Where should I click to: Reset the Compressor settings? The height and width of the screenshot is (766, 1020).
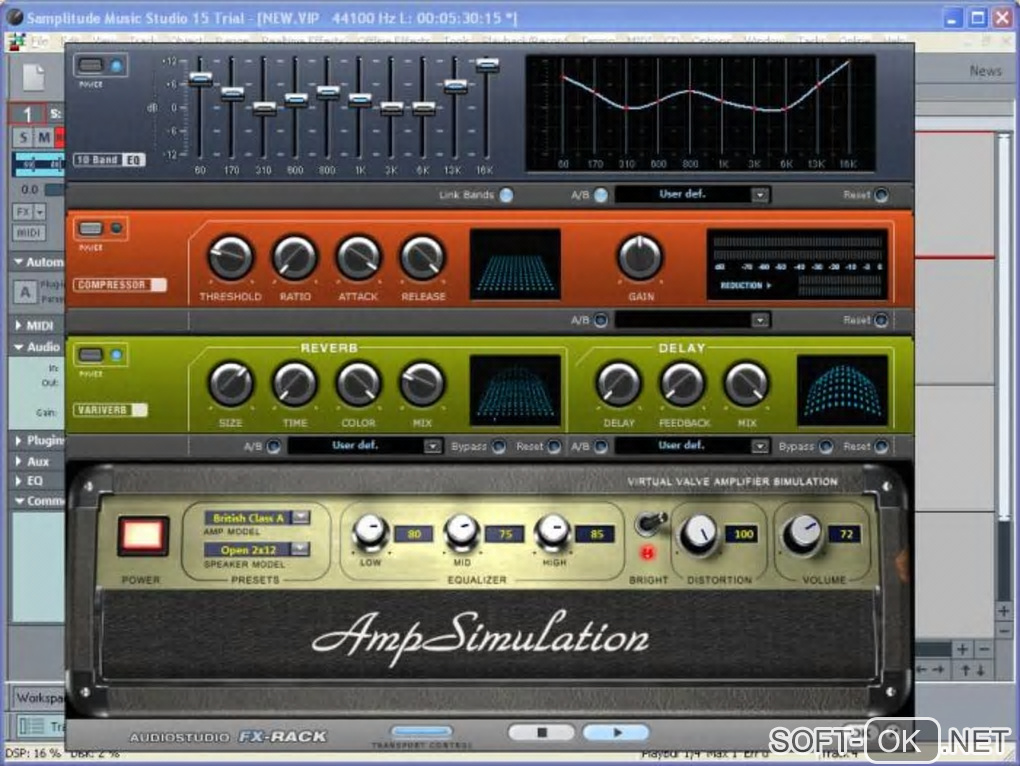pyautogui.click(x=881, y=320)
